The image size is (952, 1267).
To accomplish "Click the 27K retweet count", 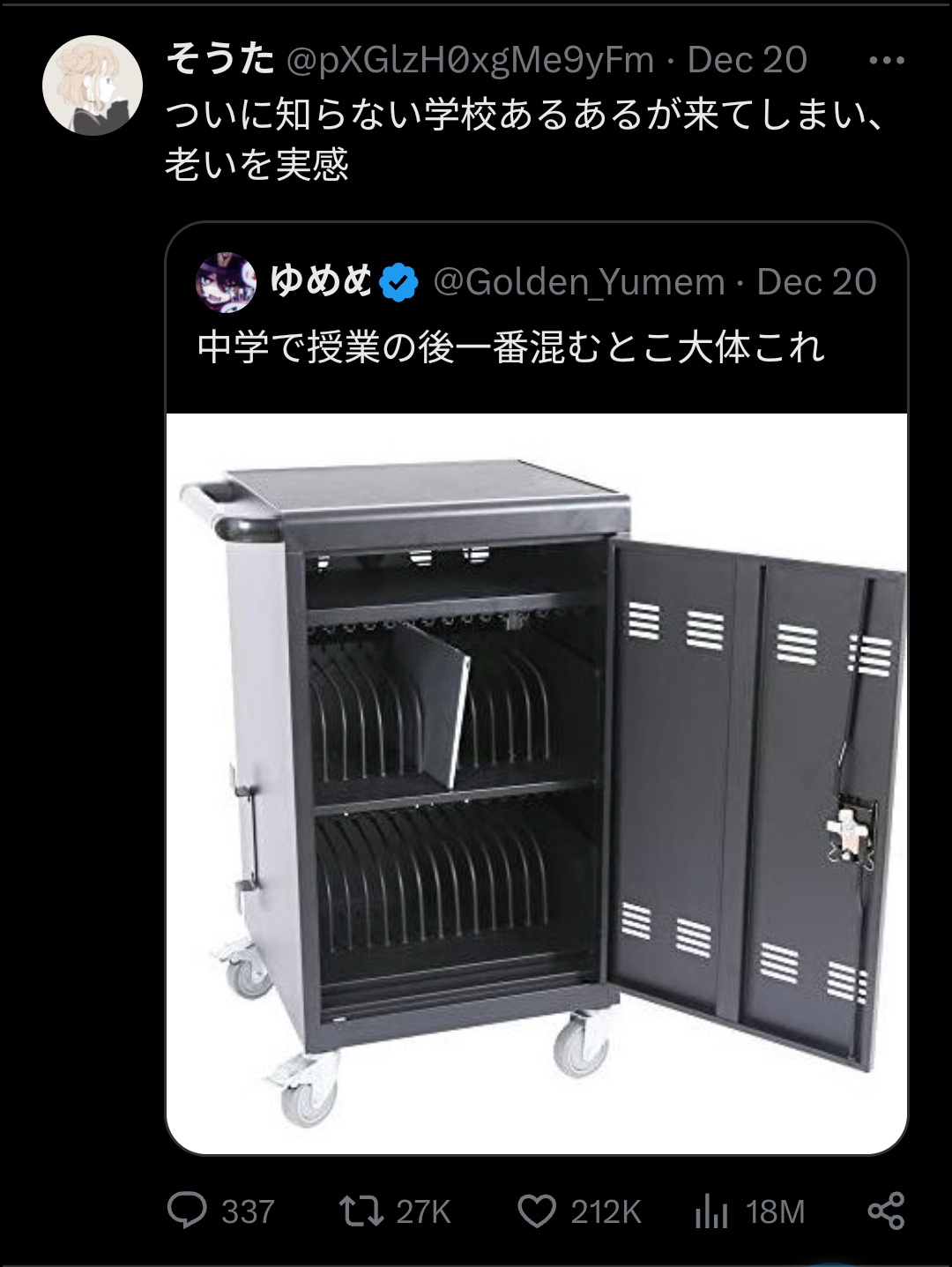I will click(423, 1211).
